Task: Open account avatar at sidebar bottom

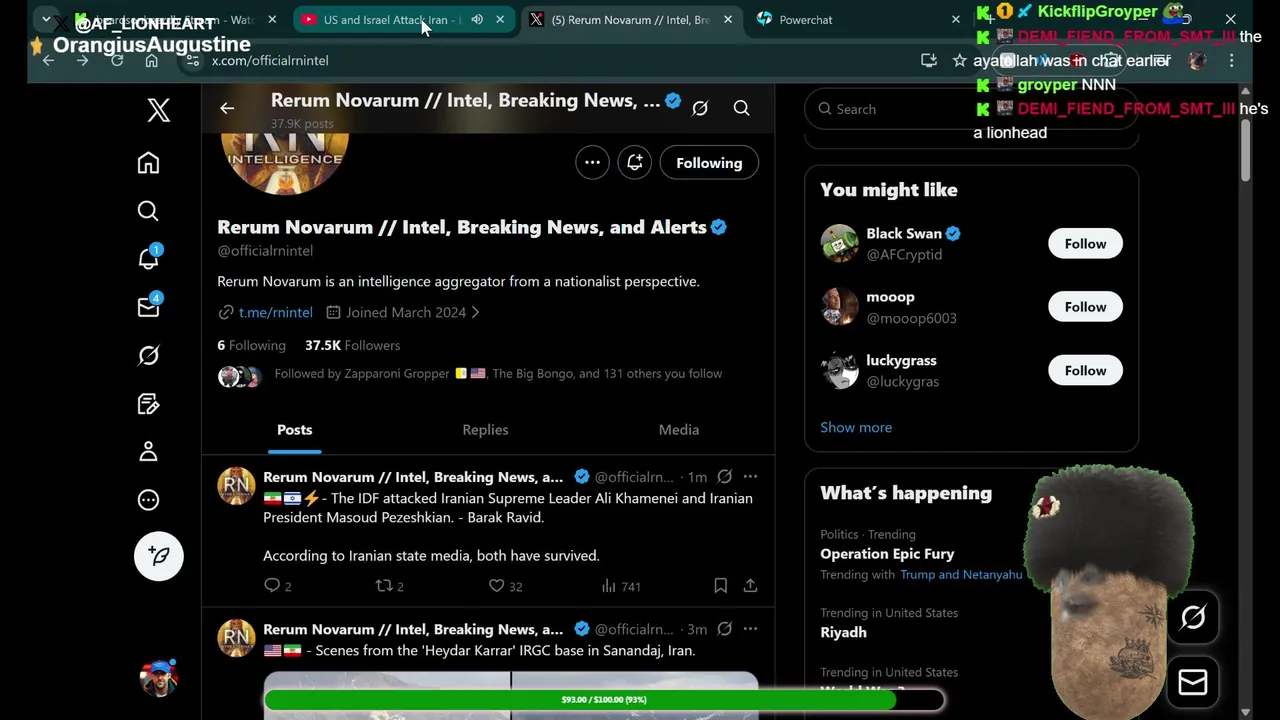Action: pyautogui.click(x=159, y=677)
